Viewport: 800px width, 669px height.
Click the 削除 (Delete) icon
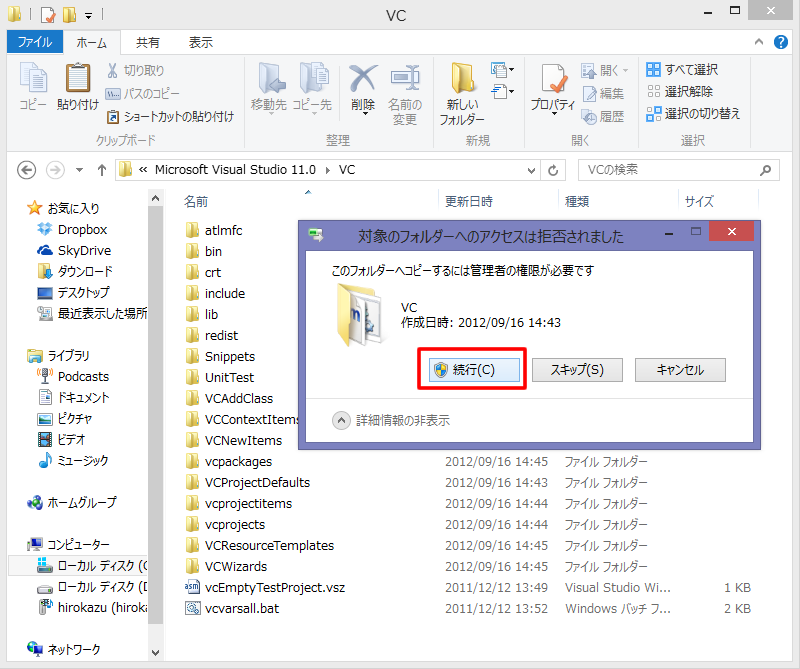pos(362,80)
